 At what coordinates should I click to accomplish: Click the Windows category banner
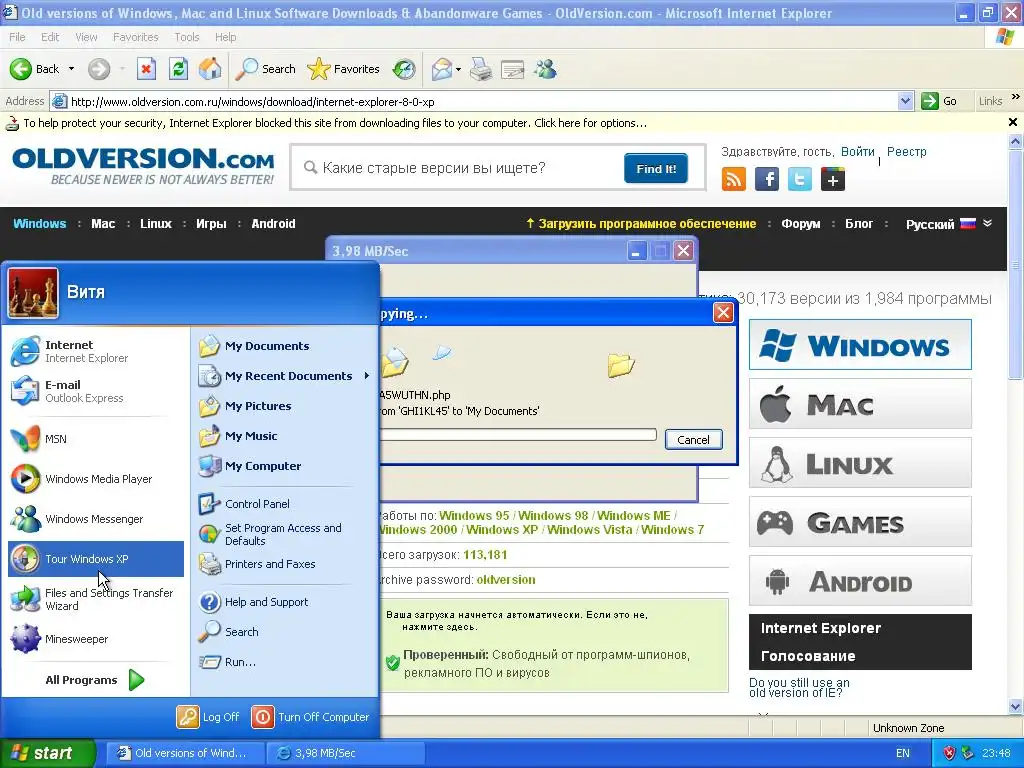pyautogui.click(x=860, y=345)
